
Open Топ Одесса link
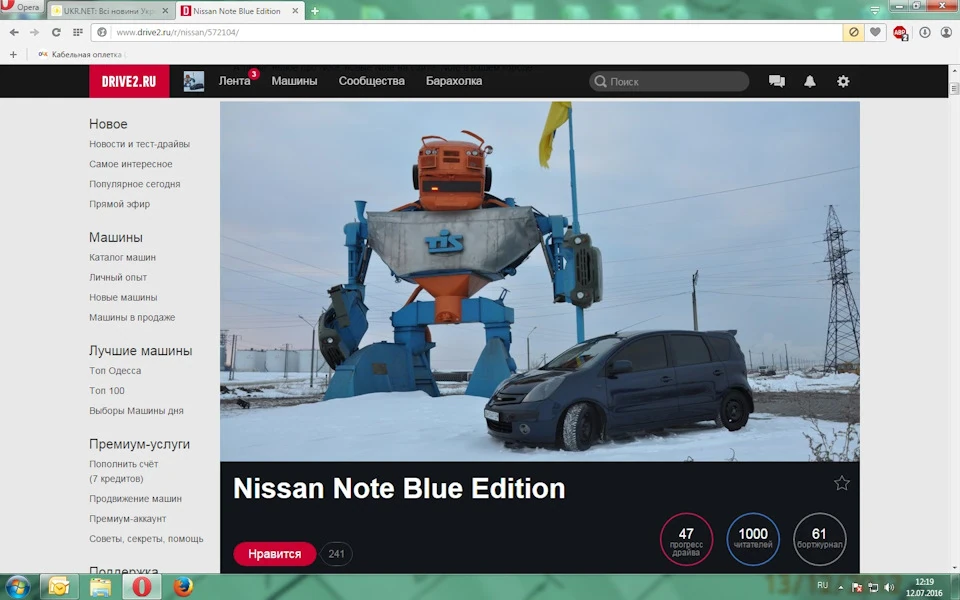click(x=115, y=370)
